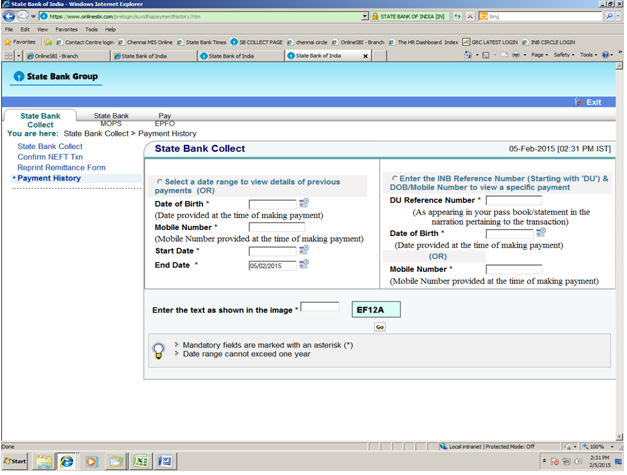
Task: Click the State Bank Group logo
Action: 56,76
